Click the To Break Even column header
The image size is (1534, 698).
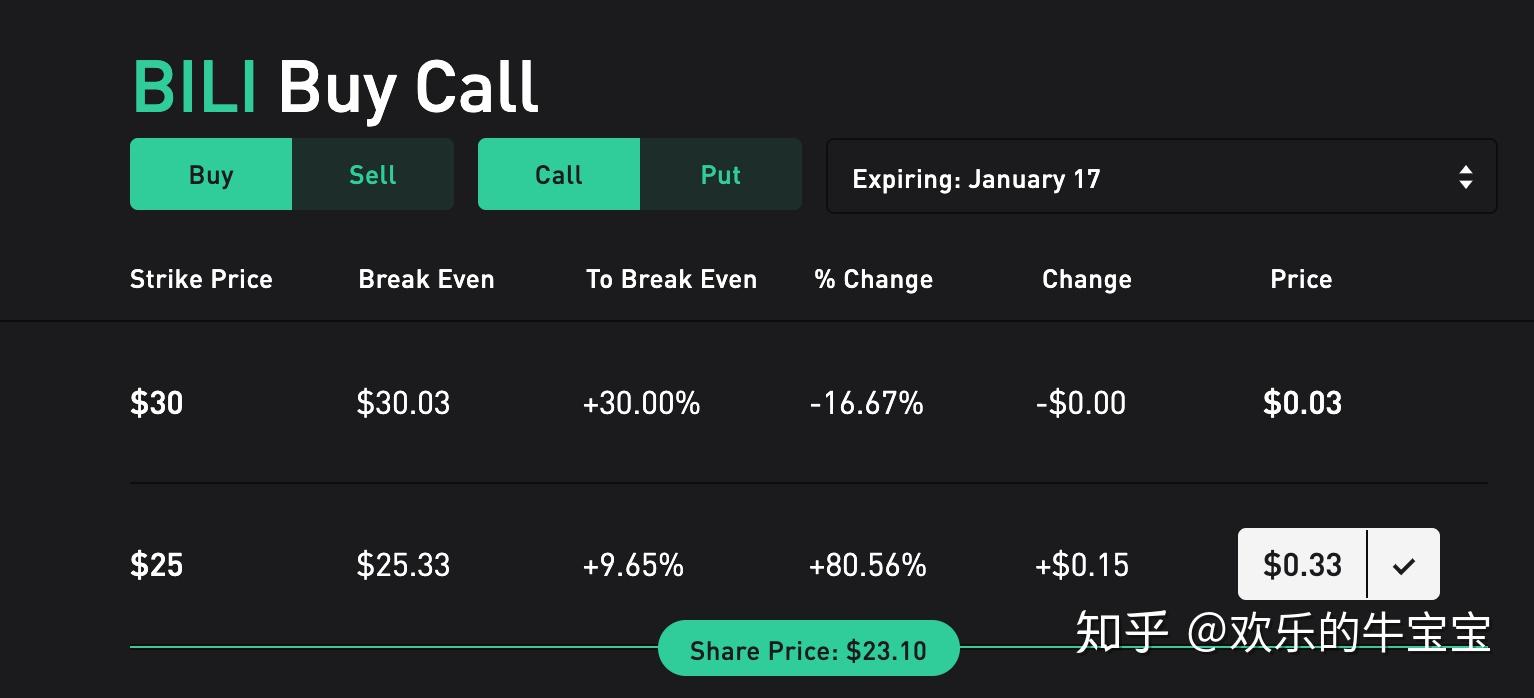671,279
